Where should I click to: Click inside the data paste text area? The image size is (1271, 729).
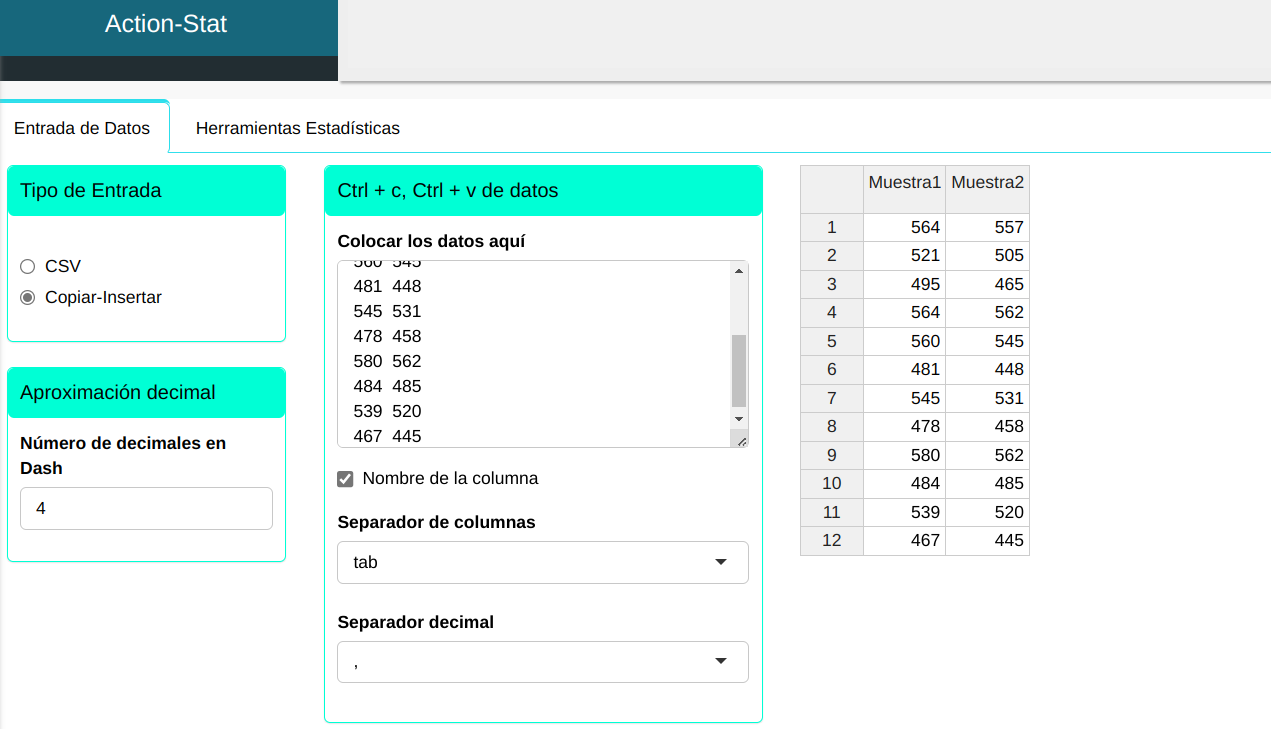530,350
